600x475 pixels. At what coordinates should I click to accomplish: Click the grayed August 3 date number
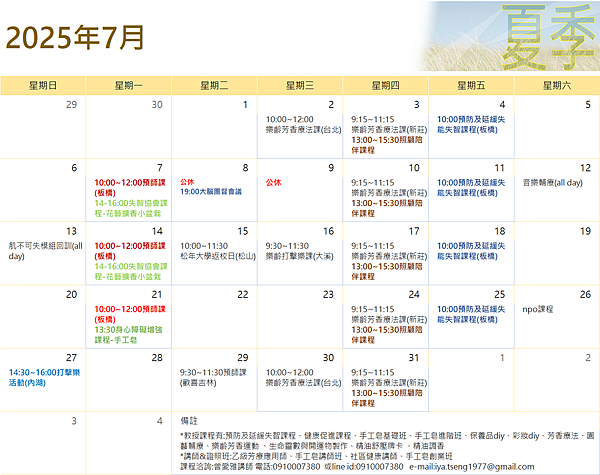(x=74, y=421)
